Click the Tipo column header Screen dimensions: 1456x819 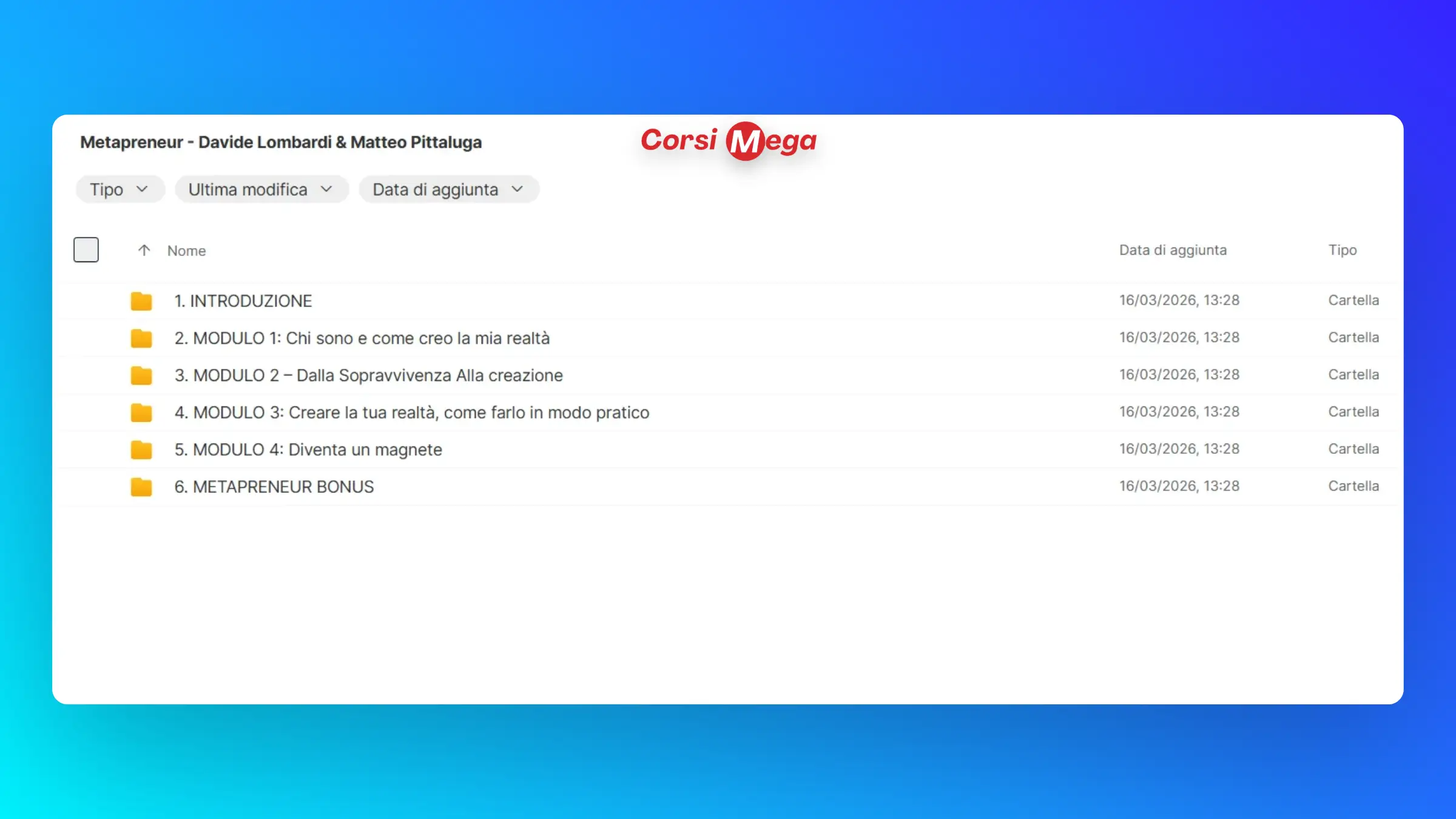coord(1342,250)
